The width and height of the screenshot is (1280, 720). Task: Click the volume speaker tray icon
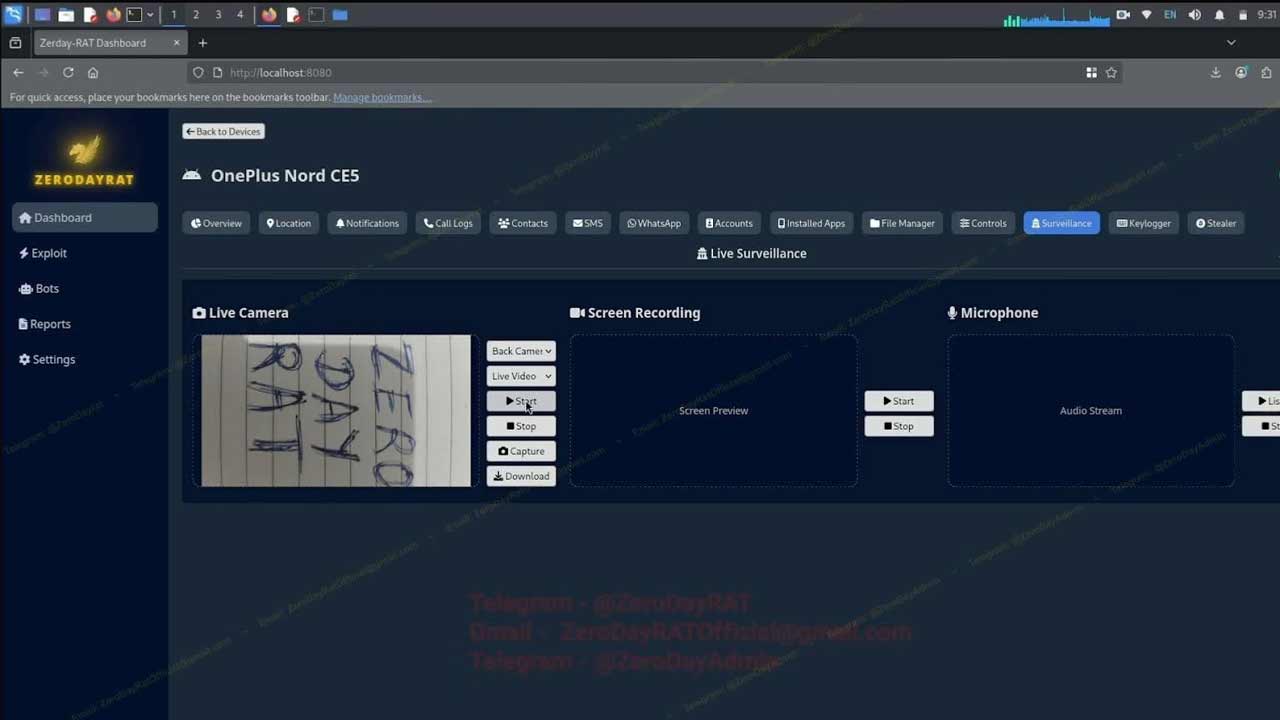coord(1194,15)
